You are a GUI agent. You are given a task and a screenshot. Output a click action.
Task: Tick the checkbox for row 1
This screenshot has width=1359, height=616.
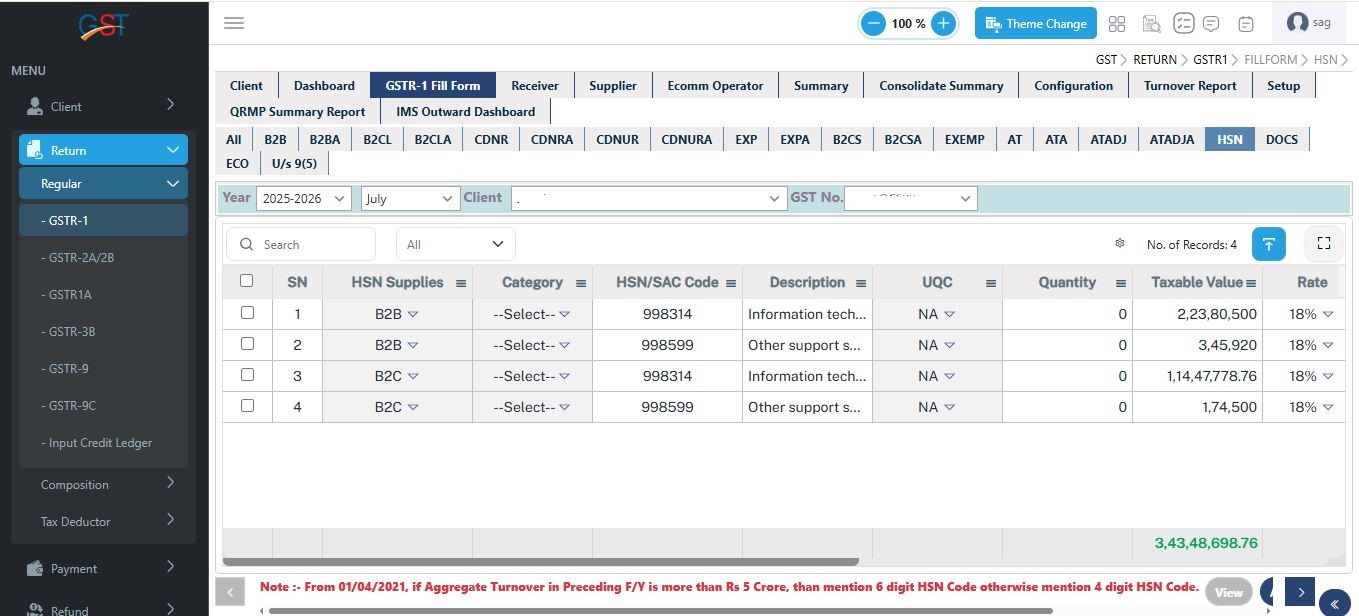tap(247, 313)
